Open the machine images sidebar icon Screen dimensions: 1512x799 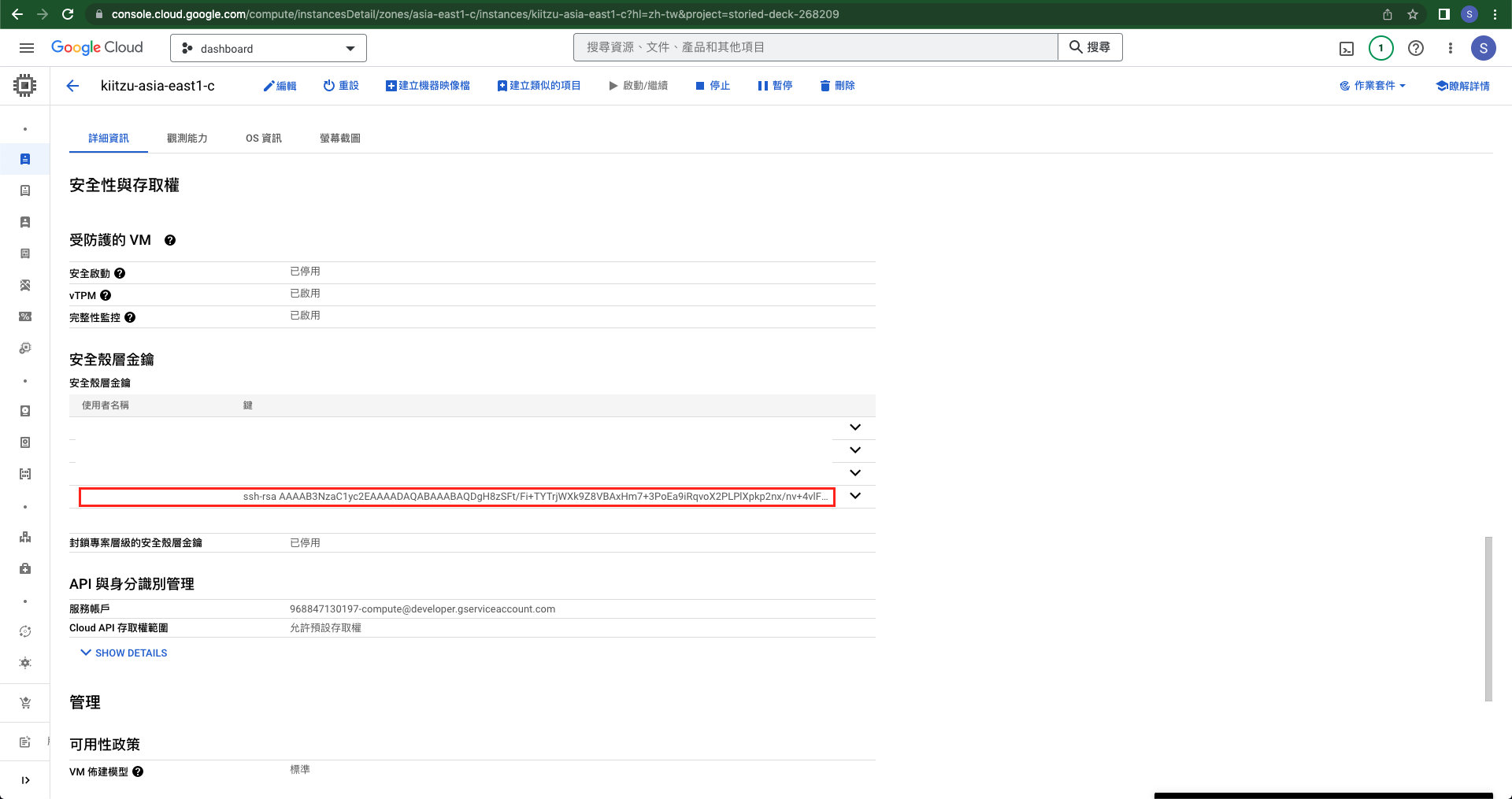pyautogui.click(x=25, y=253)
